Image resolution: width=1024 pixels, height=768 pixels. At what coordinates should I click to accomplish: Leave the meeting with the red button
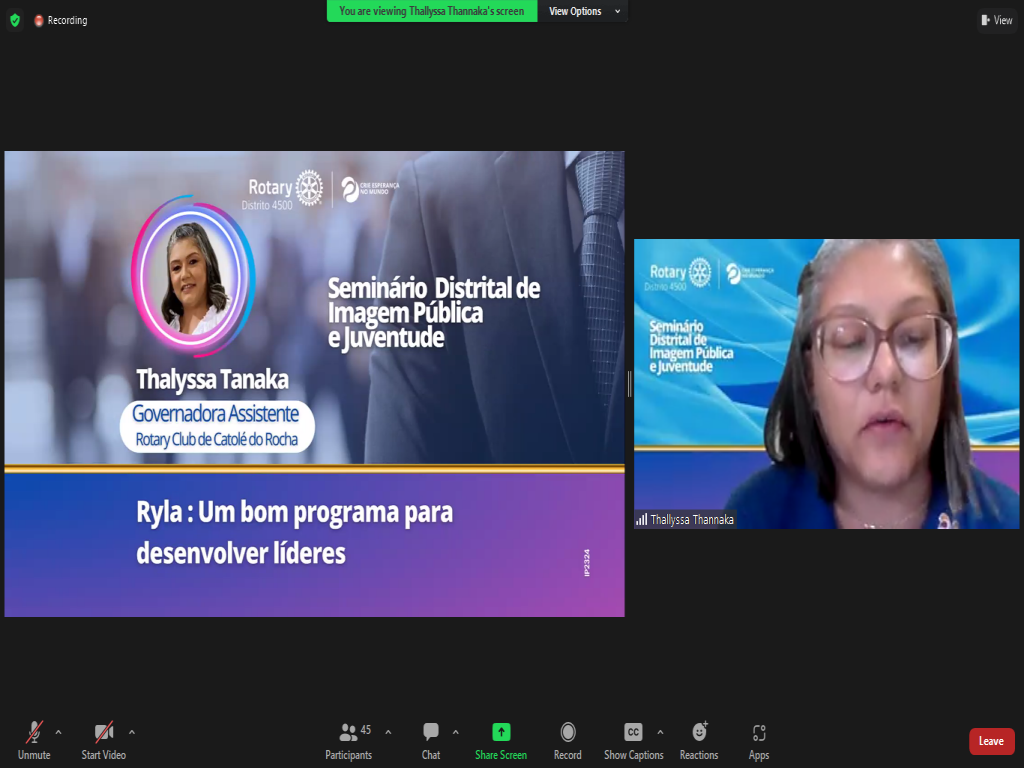[991, 741]
